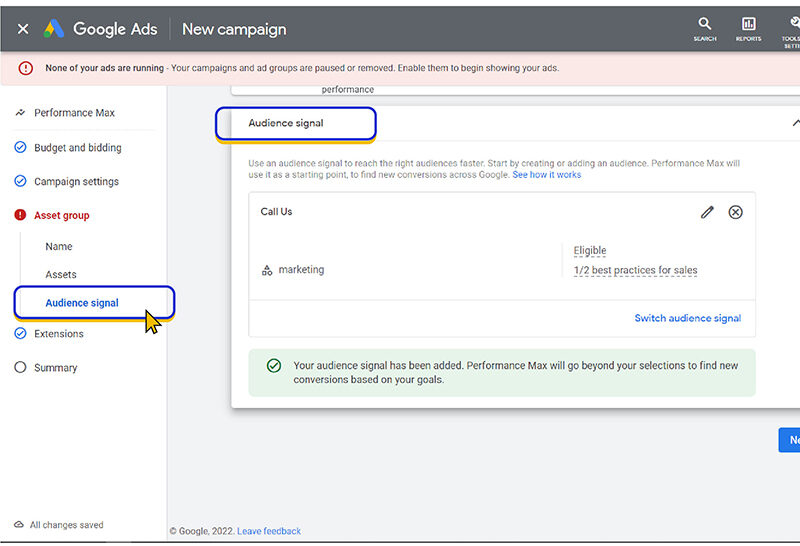Click the All changes saved status text

tap(66, 525)
